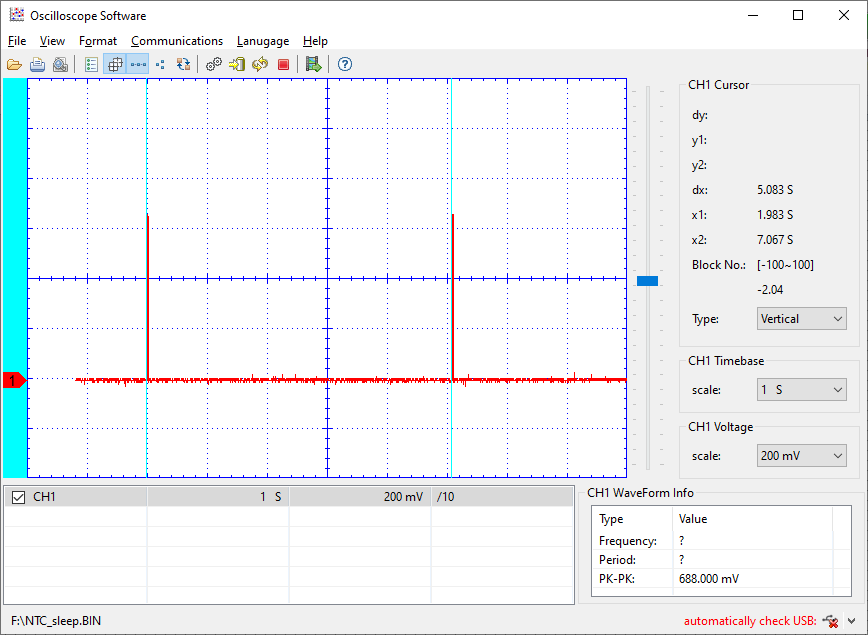Click the yellow circular refresh arrows icon
This screenshot has width=868, height=635.
click(260, 65)
